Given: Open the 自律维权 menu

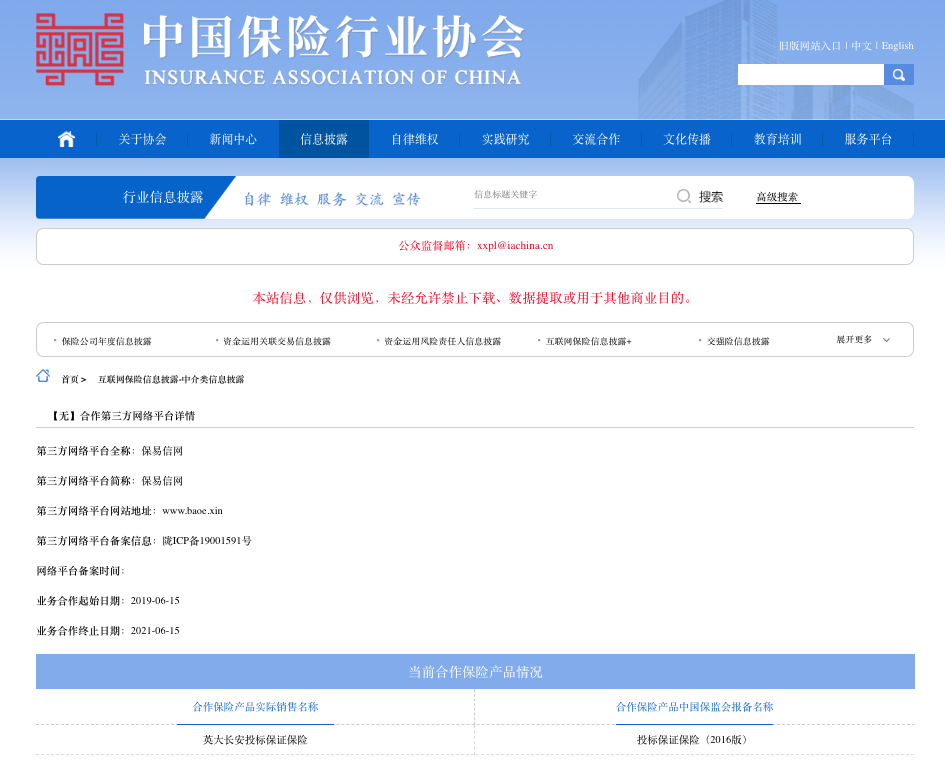Looking at the screenshot, I should pyautogui.click(x=415, y=139).
